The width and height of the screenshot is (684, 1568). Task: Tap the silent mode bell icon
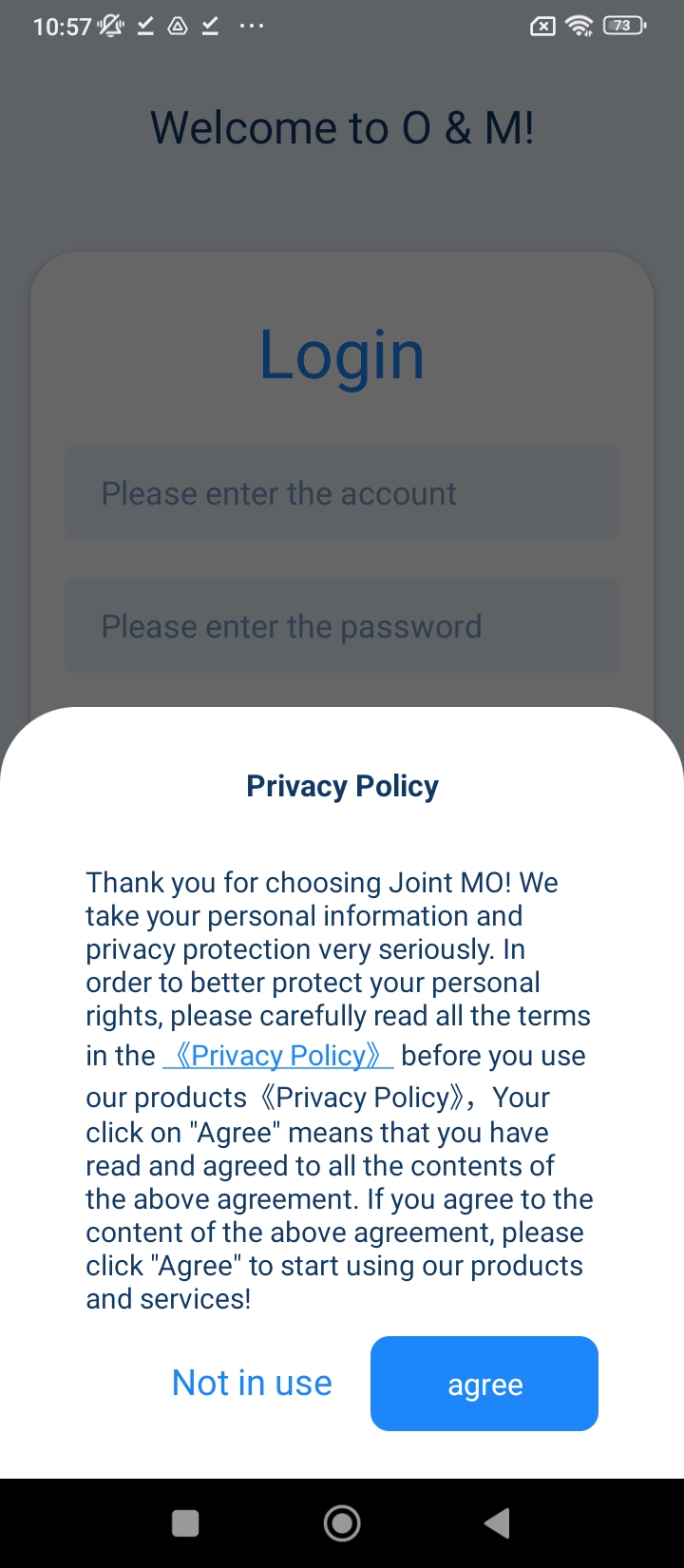(x=110, y=26)
